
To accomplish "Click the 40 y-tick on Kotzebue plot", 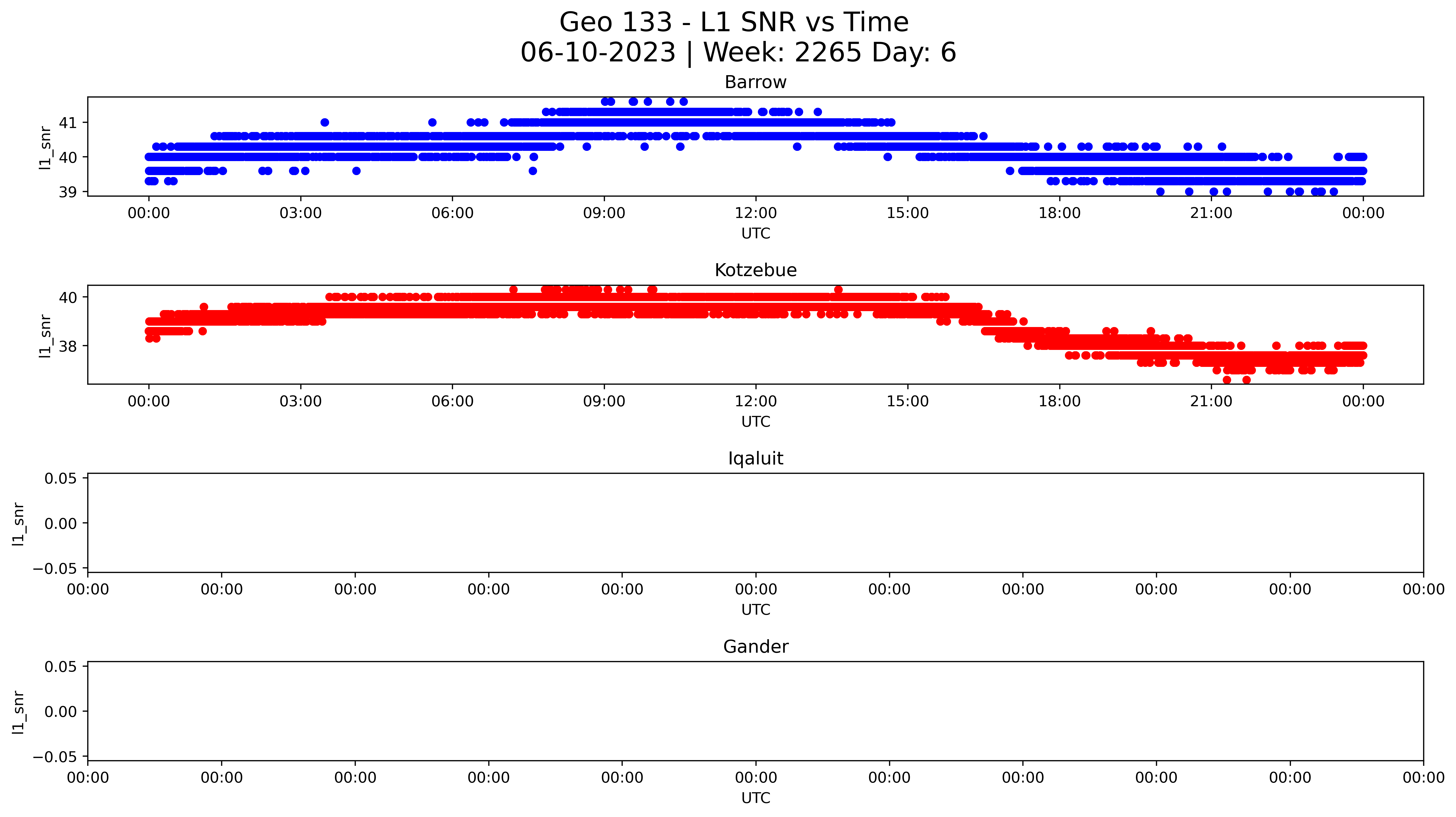I will click(x=68, y=297).
